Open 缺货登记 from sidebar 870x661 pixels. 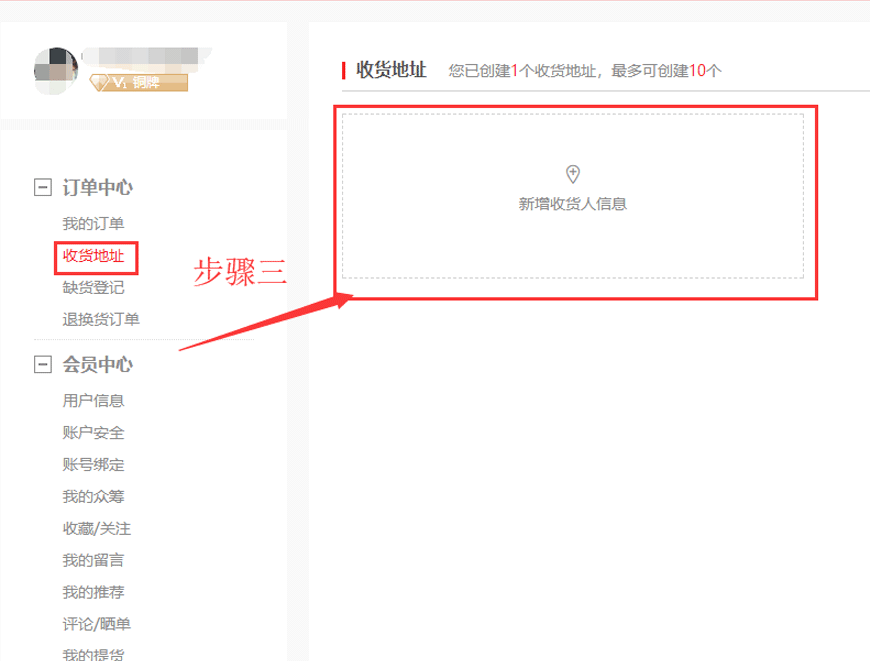point(93,288)
